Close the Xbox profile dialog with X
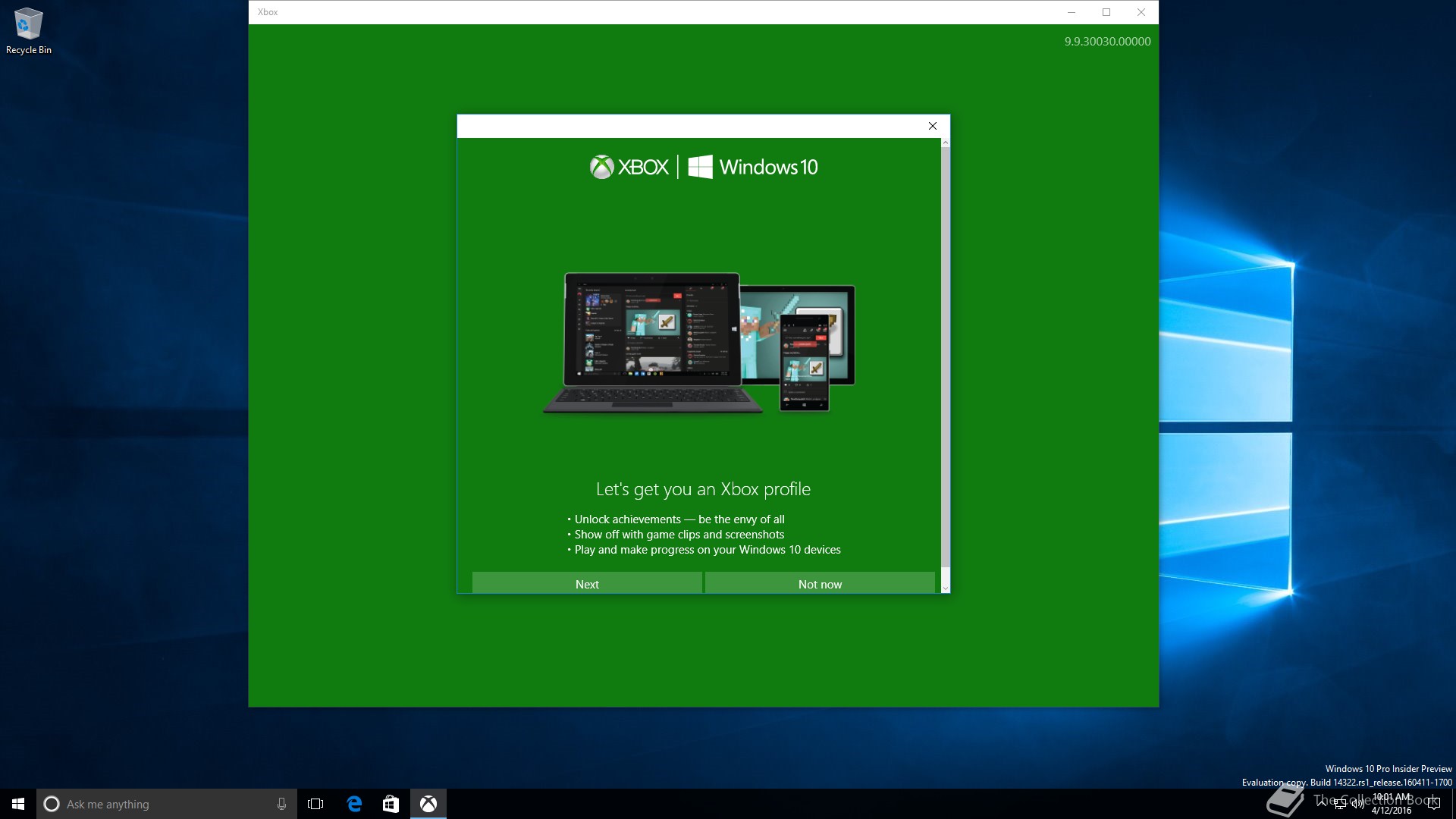 pos(933,126)
